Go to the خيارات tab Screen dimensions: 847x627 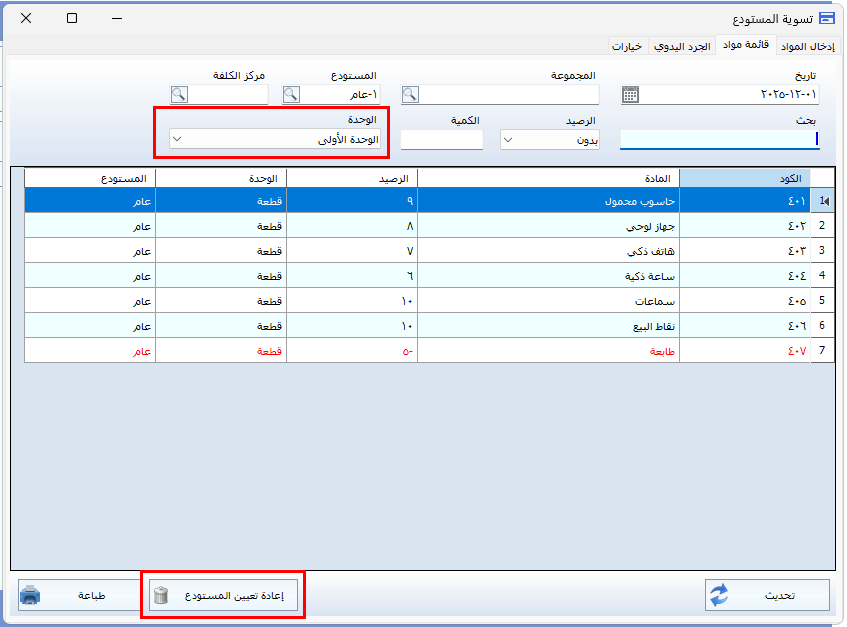click(x=627, y=46)
